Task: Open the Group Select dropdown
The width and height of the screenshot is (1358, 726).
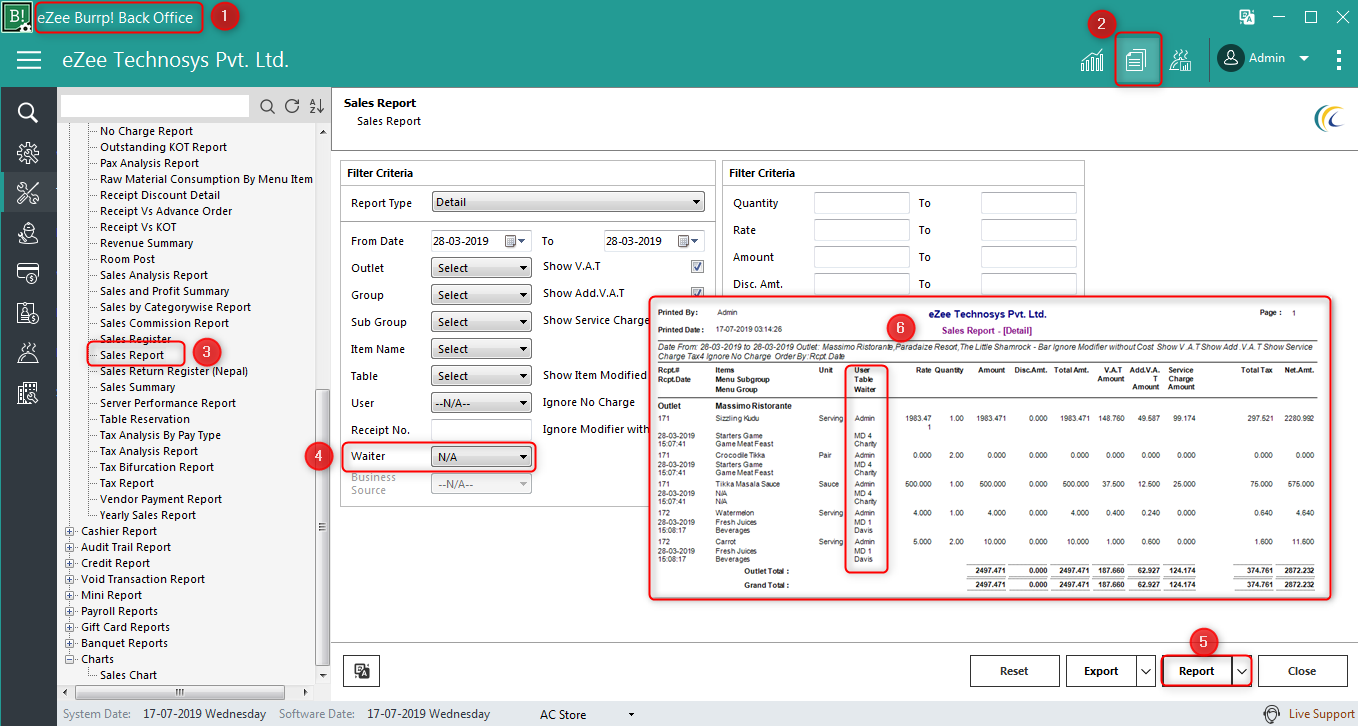Action: (x=481, y=295)
